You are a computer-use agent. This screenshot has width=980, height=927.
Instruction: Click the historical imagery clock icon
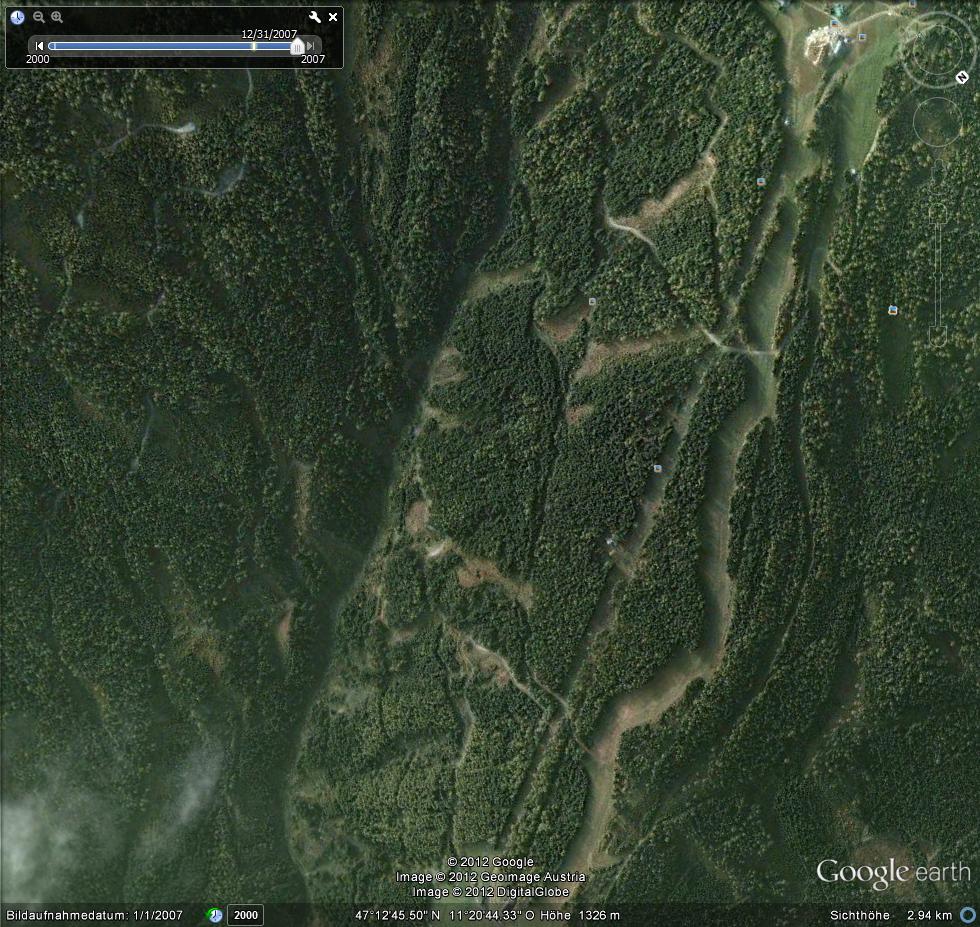(x=17, y=17)
